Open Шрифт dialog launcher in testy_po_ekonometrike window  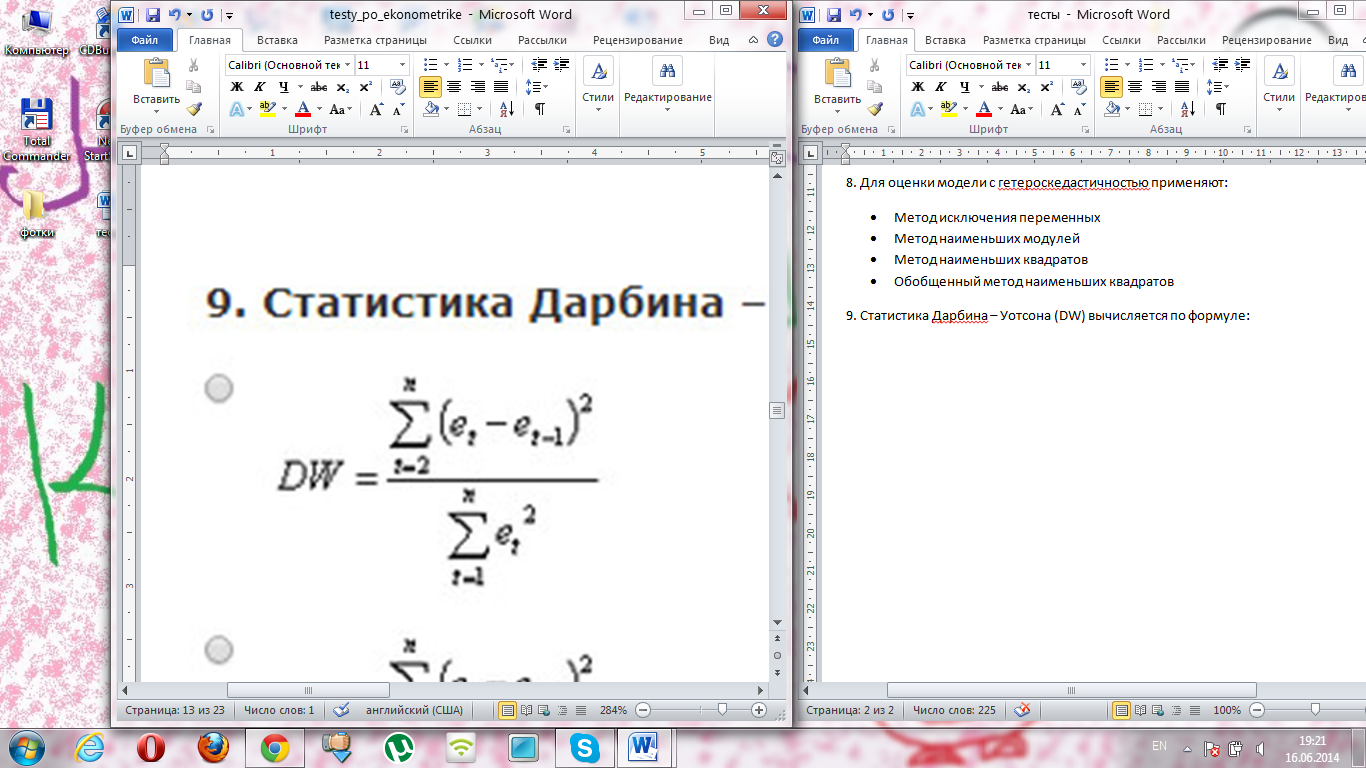[405, 130]
